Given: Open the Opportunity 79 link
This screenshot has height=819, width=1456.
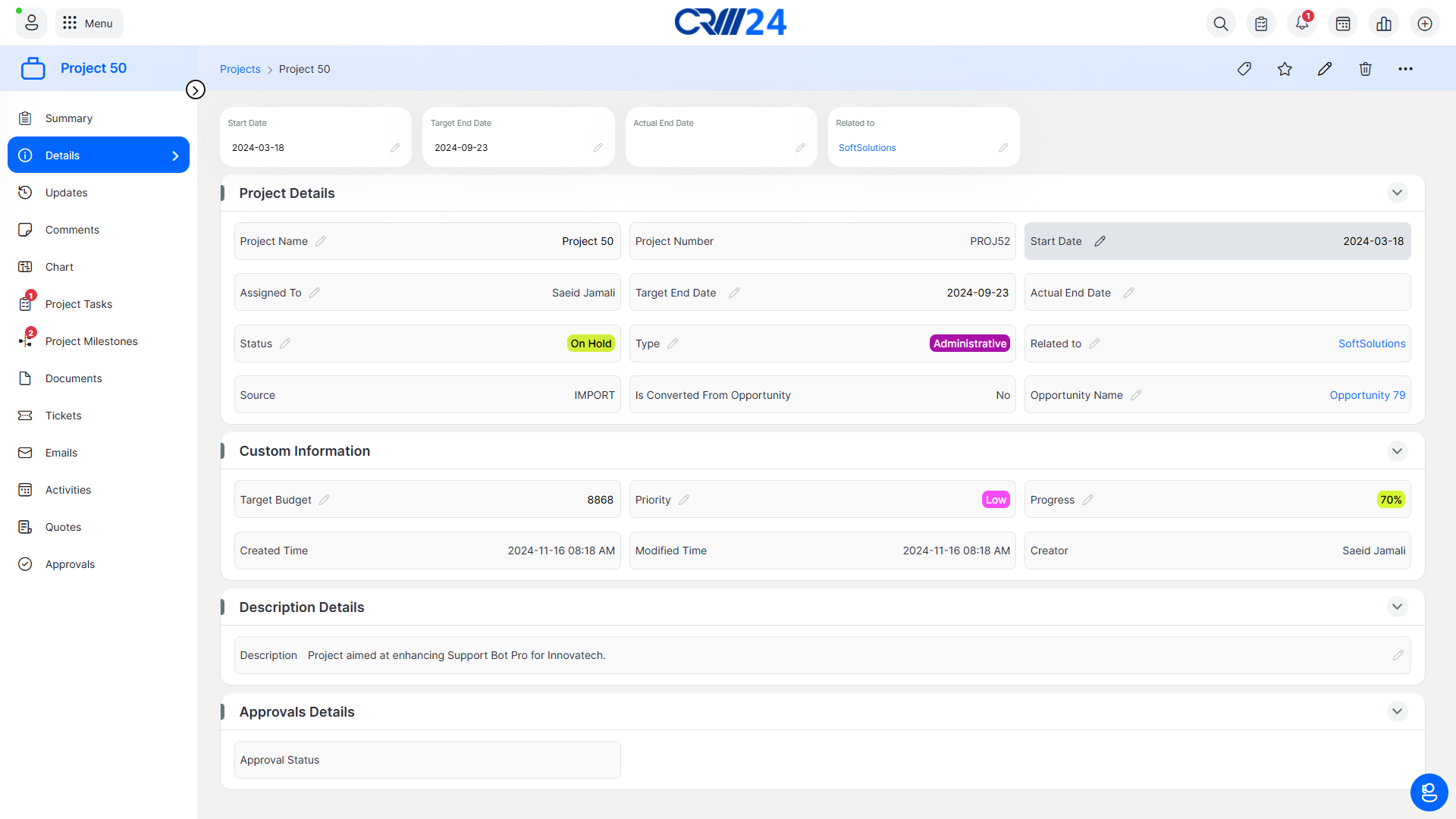Looking at the screenshot, I should click(x=1367, y=395).
